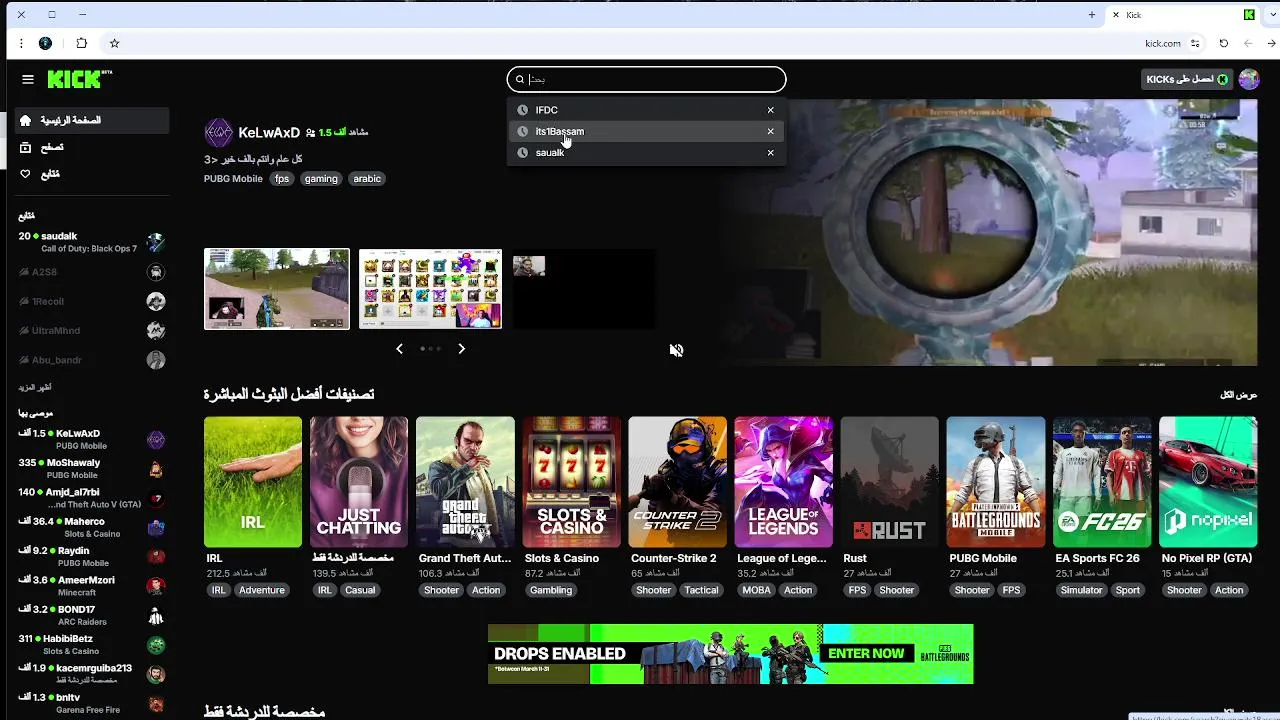
Task: Open recommended channel kacemrguiba213
Action: pos(92,674)
